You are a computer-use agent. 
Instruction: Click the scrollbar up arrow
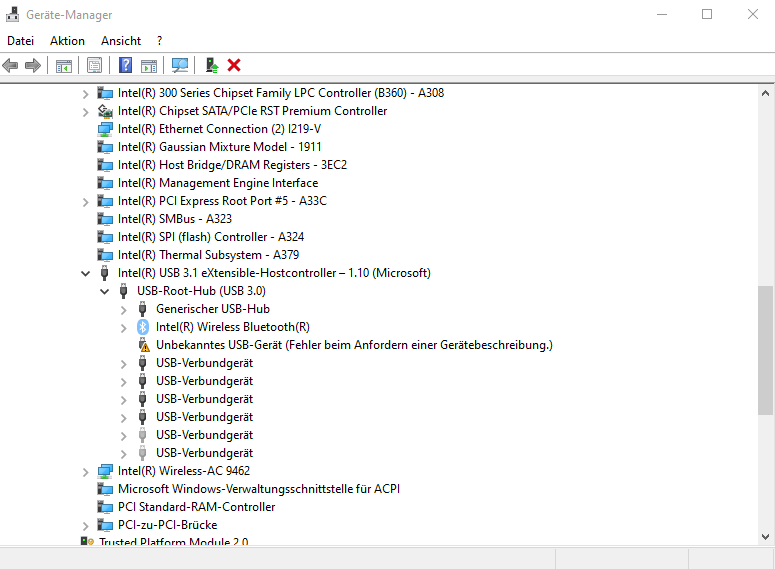765,93
